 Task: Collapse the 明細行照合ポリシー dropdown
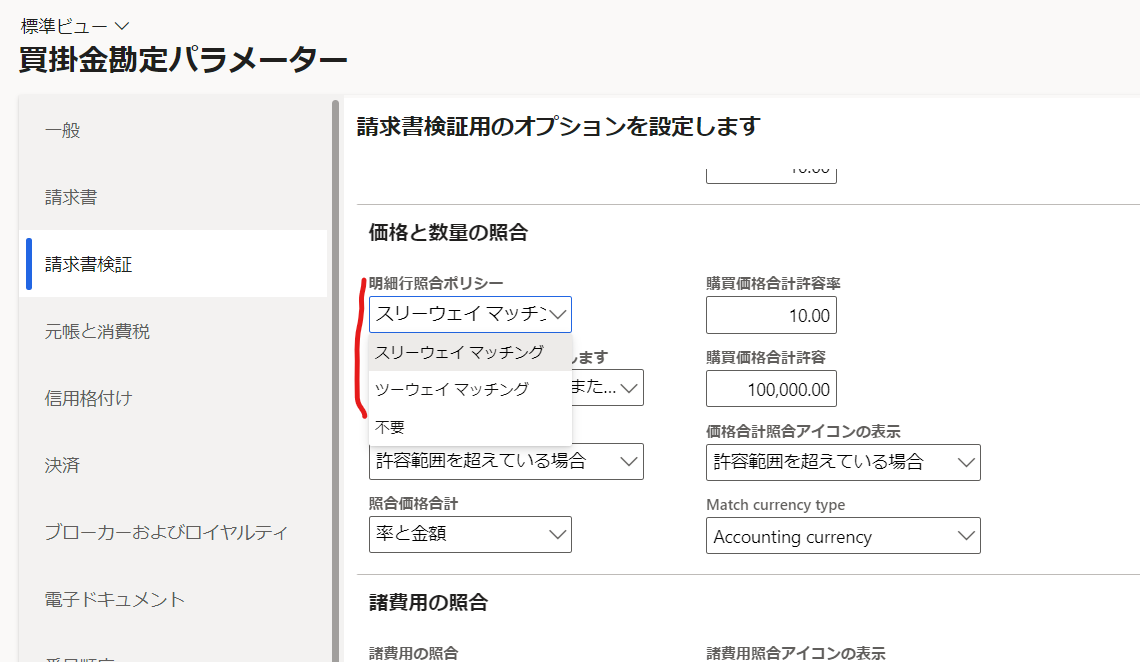[558, 314]
